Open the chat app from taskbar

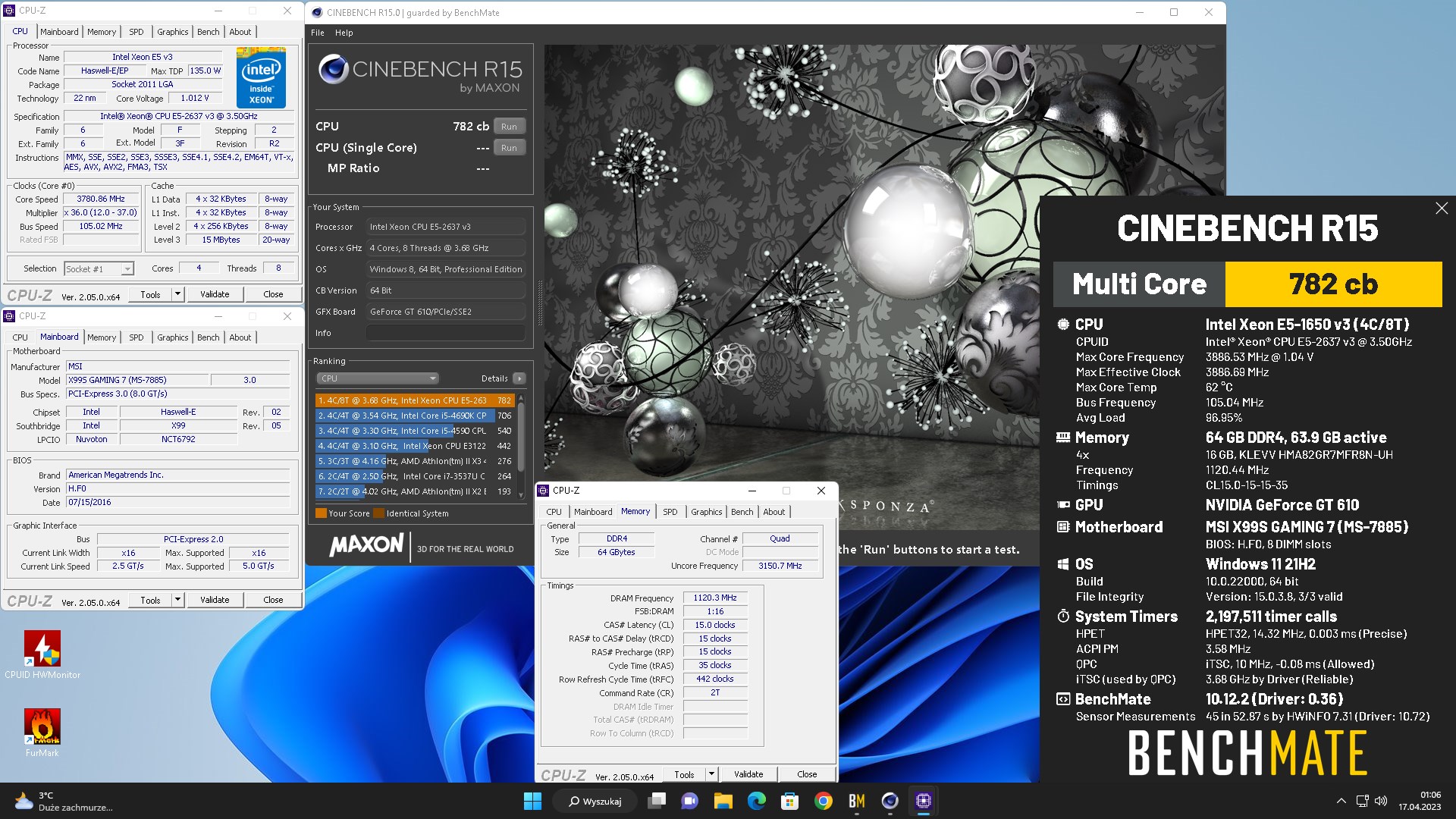point(689,801)
